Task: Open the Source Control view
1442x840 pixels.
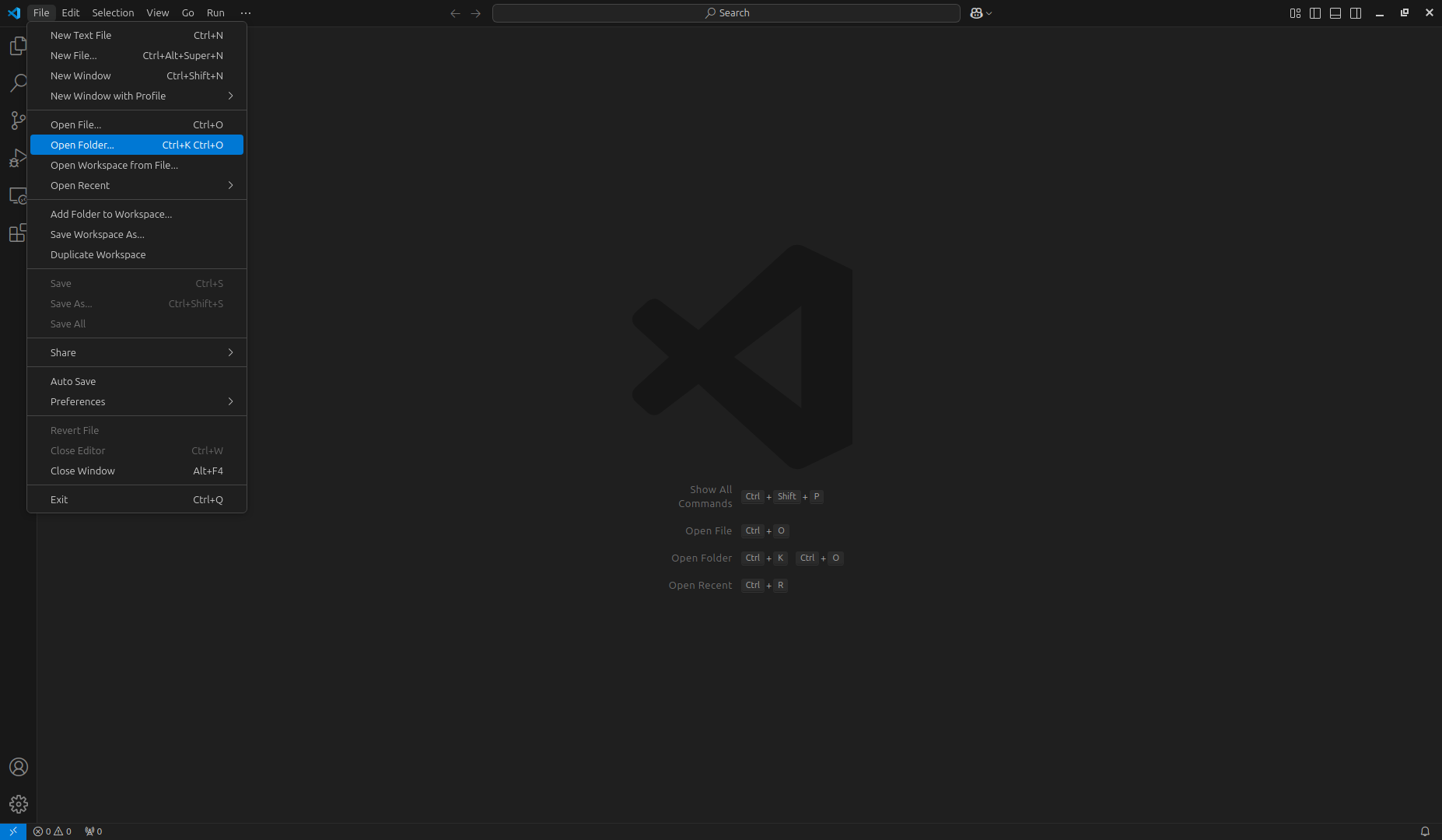Action: point(18,120)
